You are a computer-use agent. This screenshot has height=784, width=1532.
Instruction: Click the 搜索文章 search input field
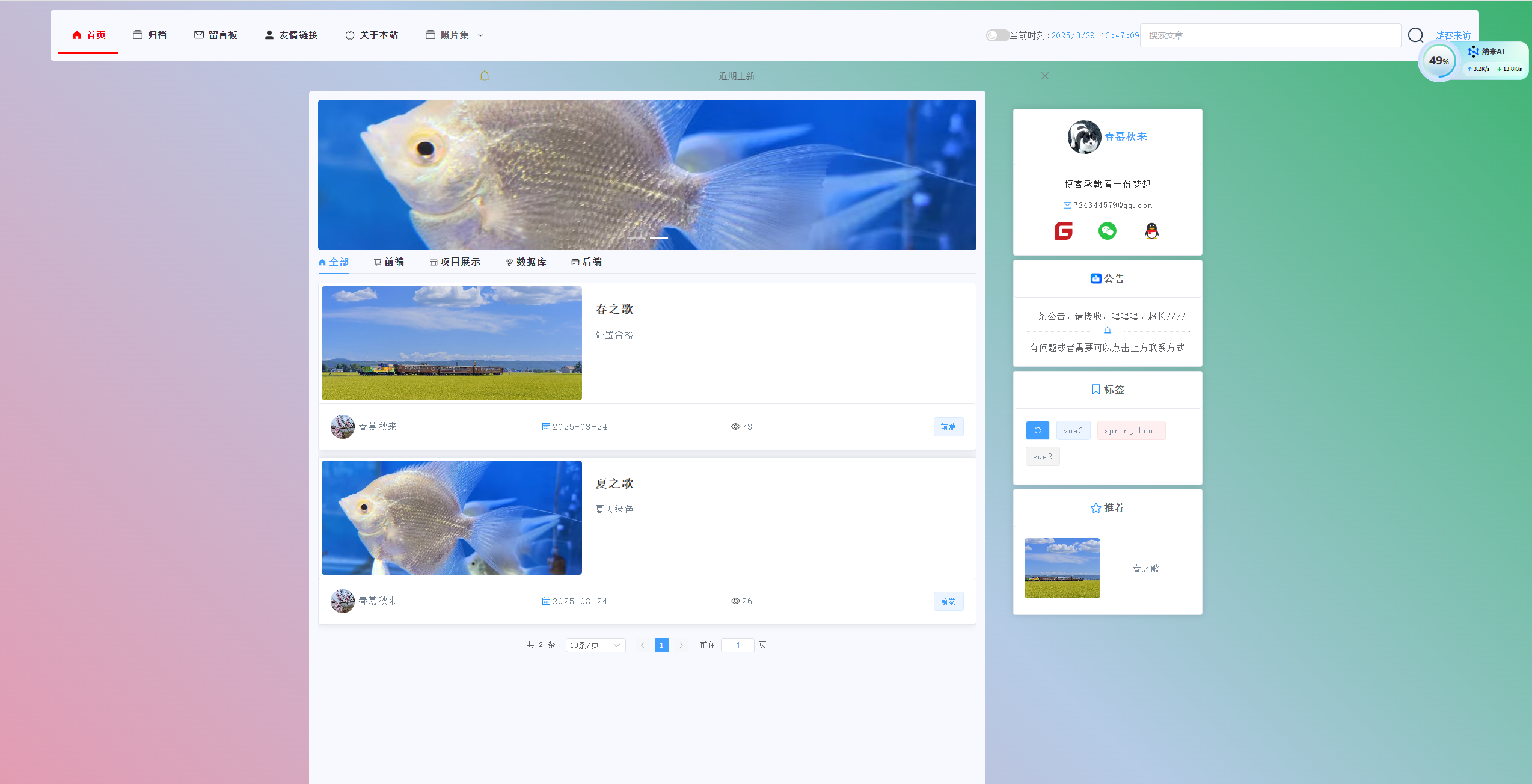pyautogui.click(x=1270, y=35)
